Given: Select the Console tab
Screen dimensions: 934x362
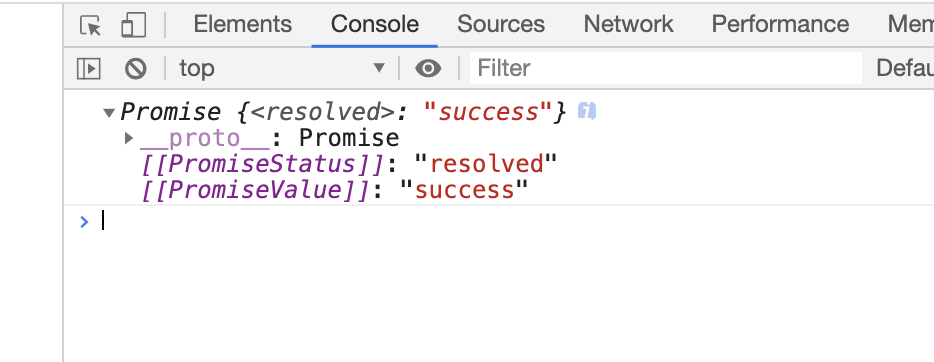Looking at the screenshot, I should tap(375, 24).
